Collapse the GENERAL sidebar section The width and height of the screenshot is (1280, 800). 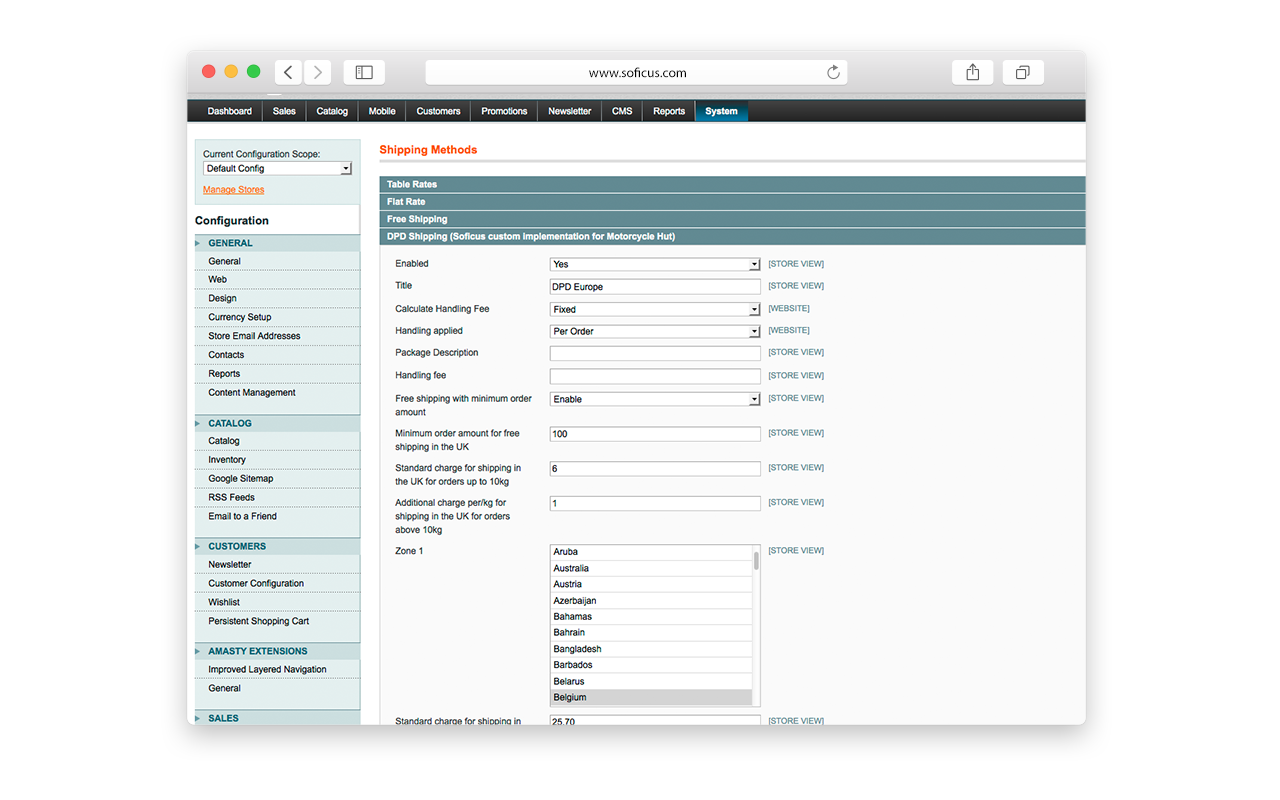click(x=277, y=243)
